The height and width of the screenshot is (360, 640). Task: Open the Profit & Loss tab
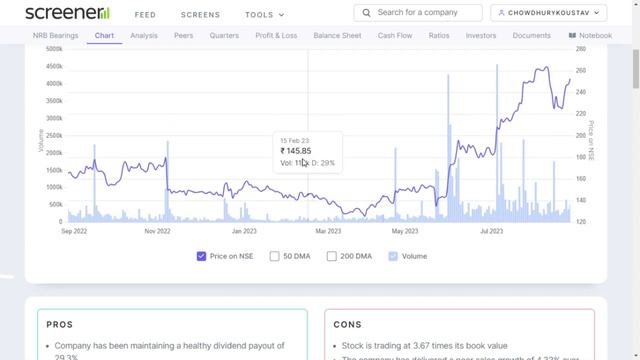(276, 36)
